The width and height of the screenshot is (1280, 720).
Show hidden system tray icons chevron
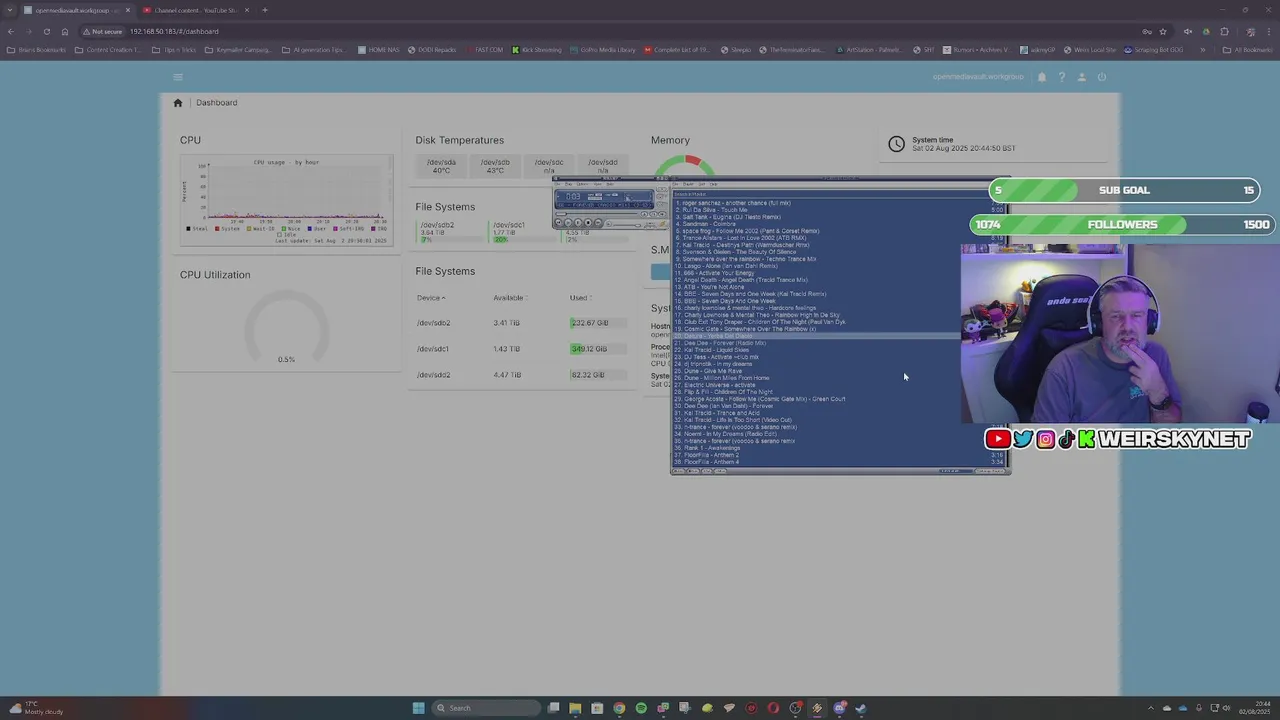[x=1150, y=708]
